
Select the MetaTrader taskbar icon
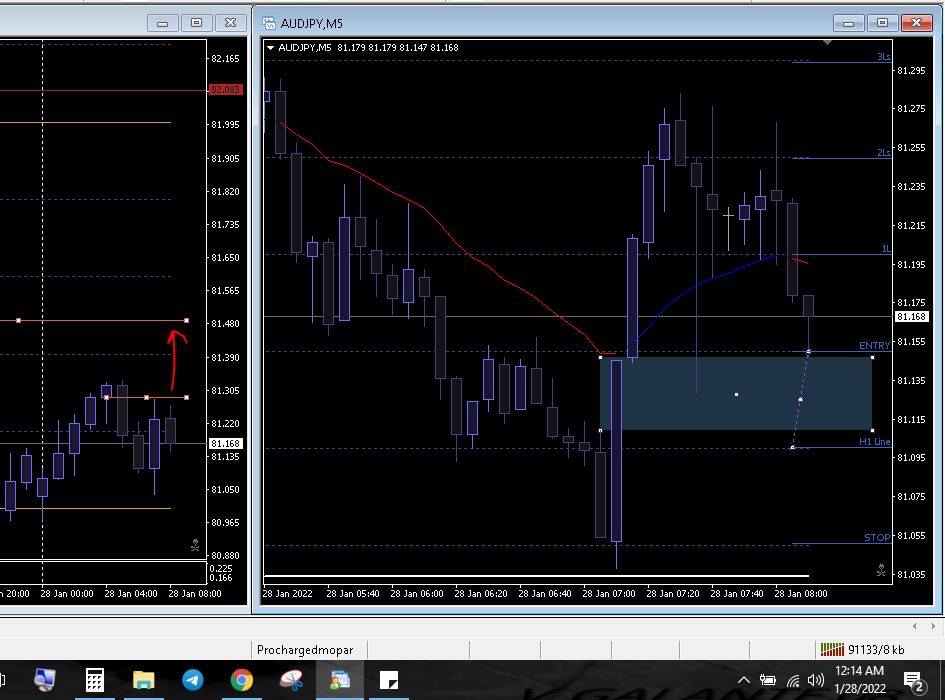click(x=340, y=680)
